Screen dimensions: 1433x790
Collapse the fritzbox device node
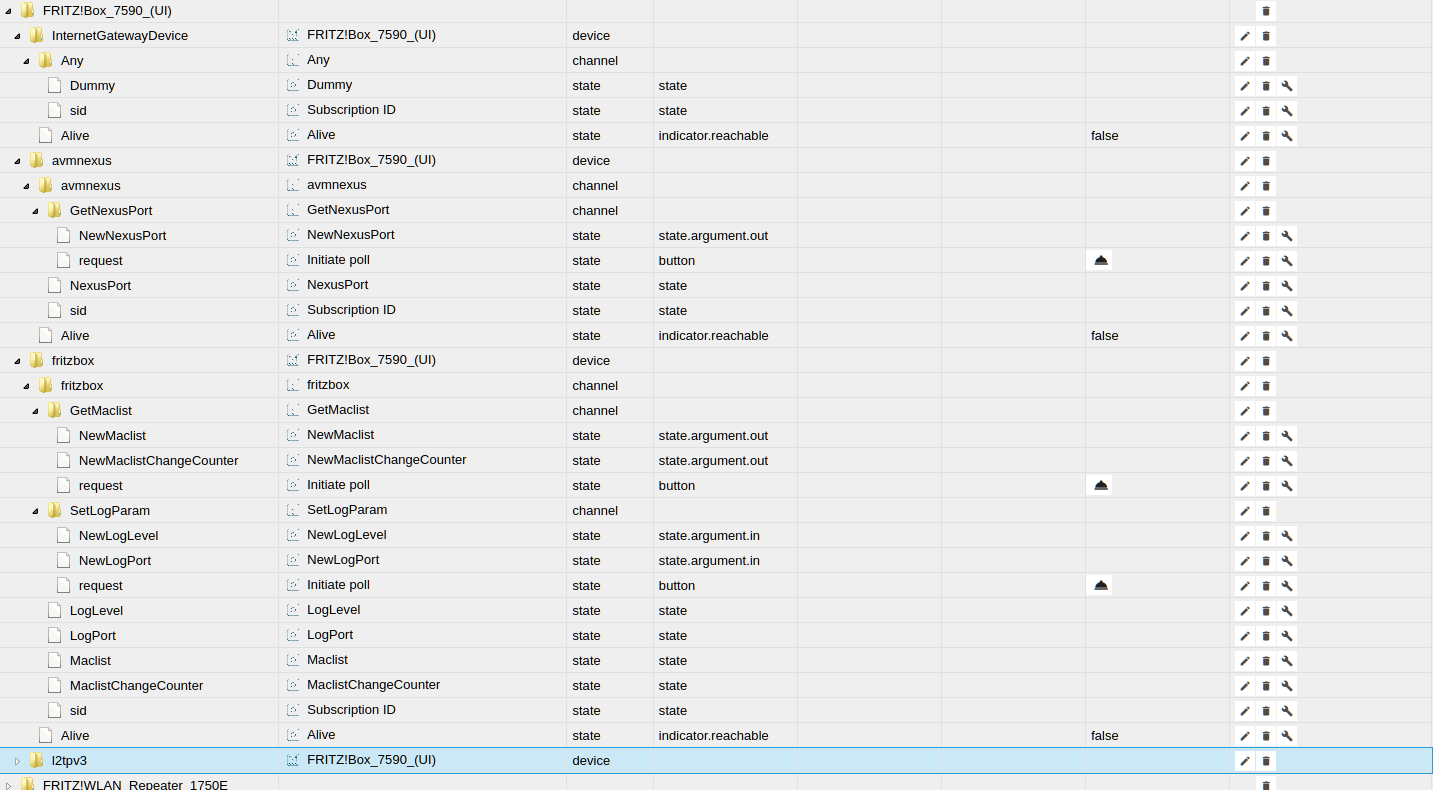(17, 361)
